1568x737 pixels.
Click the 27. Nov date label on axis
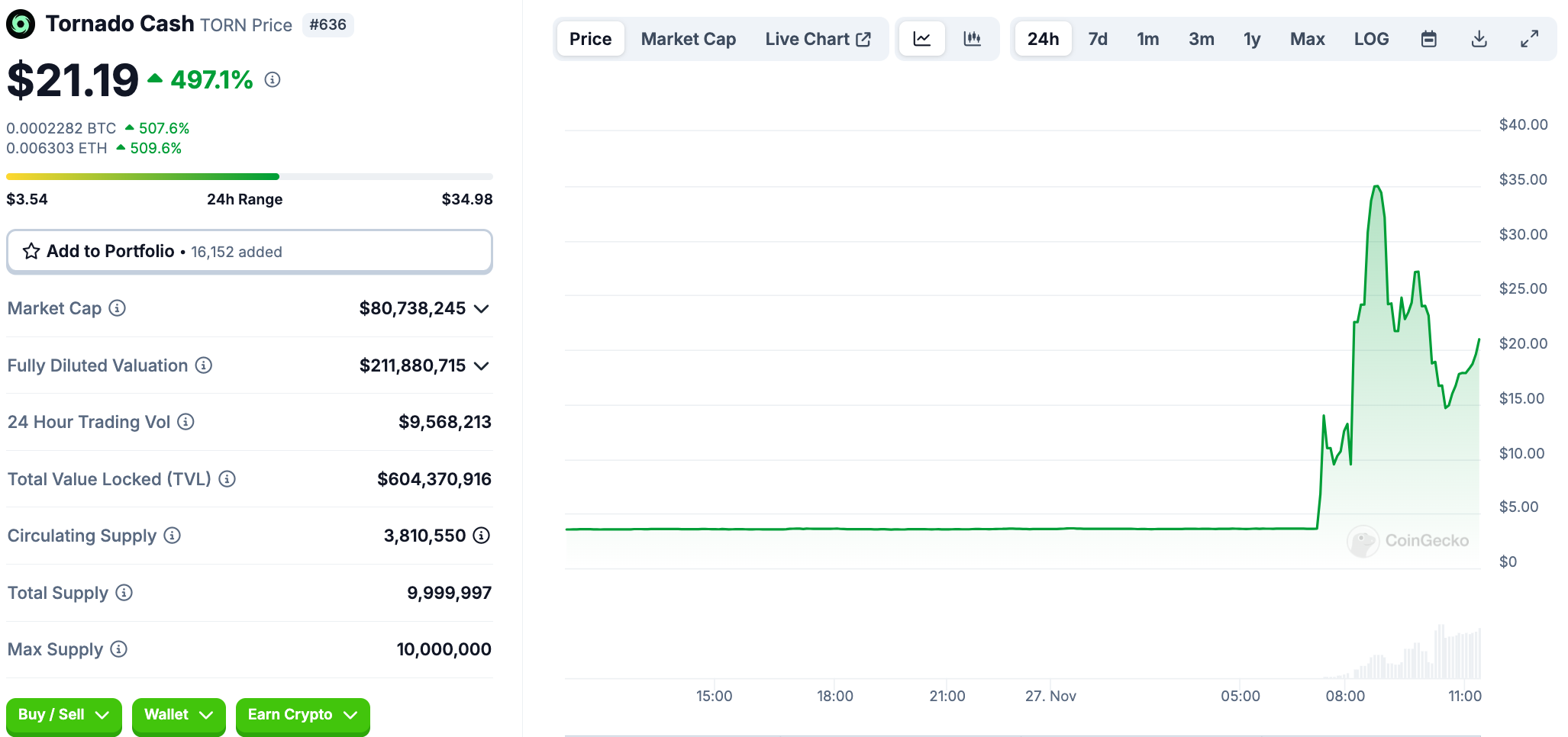pos(1050,696)
